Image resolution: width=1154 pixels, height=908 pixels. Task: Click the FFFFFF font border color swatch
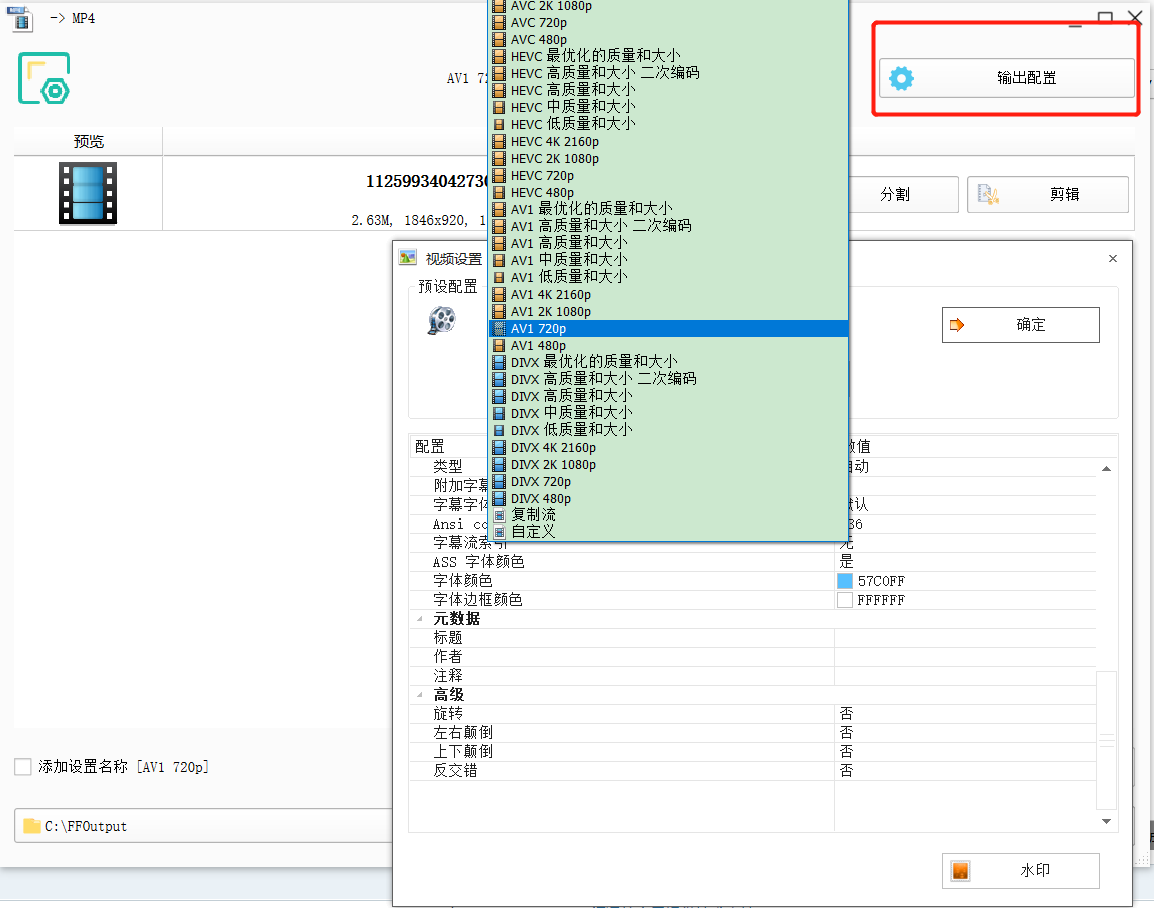click(845, 600)
